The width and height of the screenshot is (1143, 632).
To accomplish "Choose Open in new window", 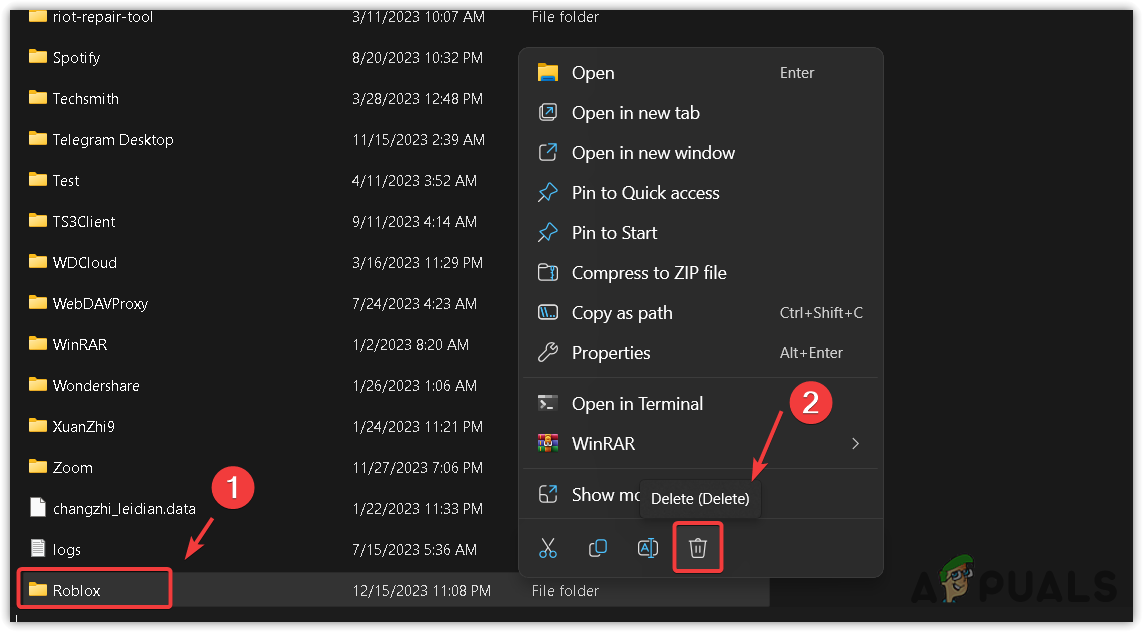I will point(653,153).
